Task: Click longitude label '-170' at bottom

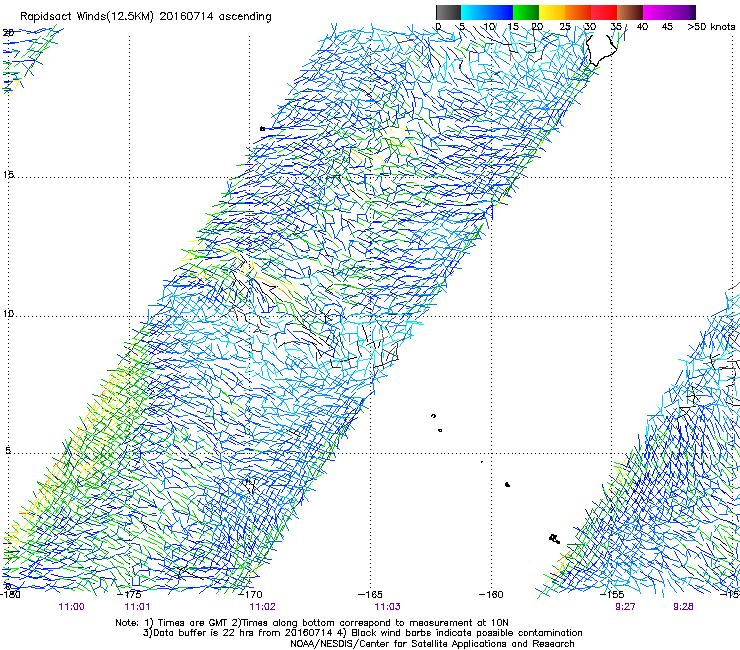Action: pos(250,595)
